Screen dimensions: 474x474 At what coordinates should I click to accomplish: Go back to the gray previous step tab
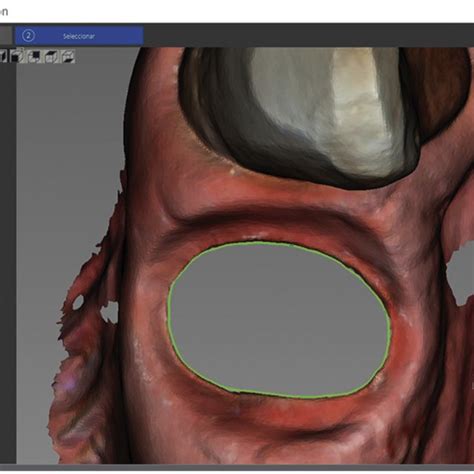6,36
